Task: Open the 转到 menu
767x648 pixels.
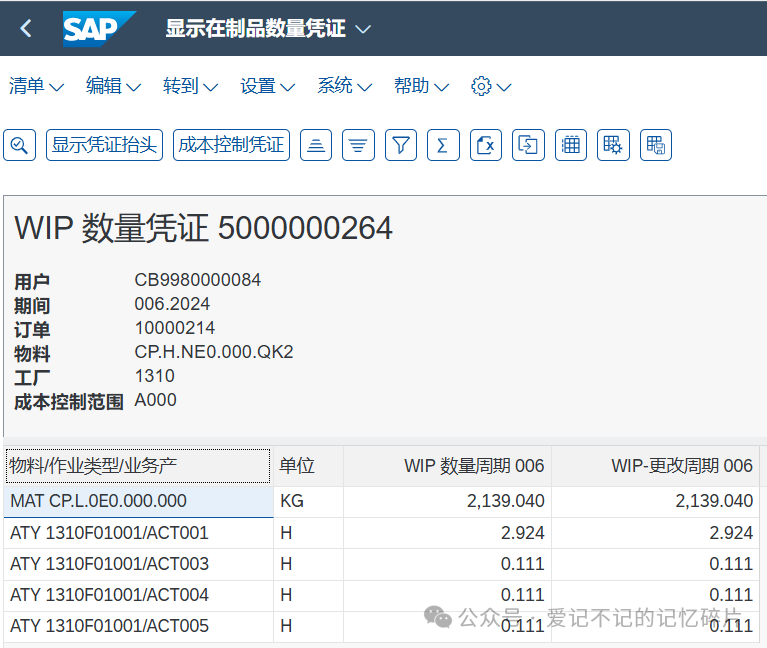Action: pyautogui.click(x=190, y=86)
